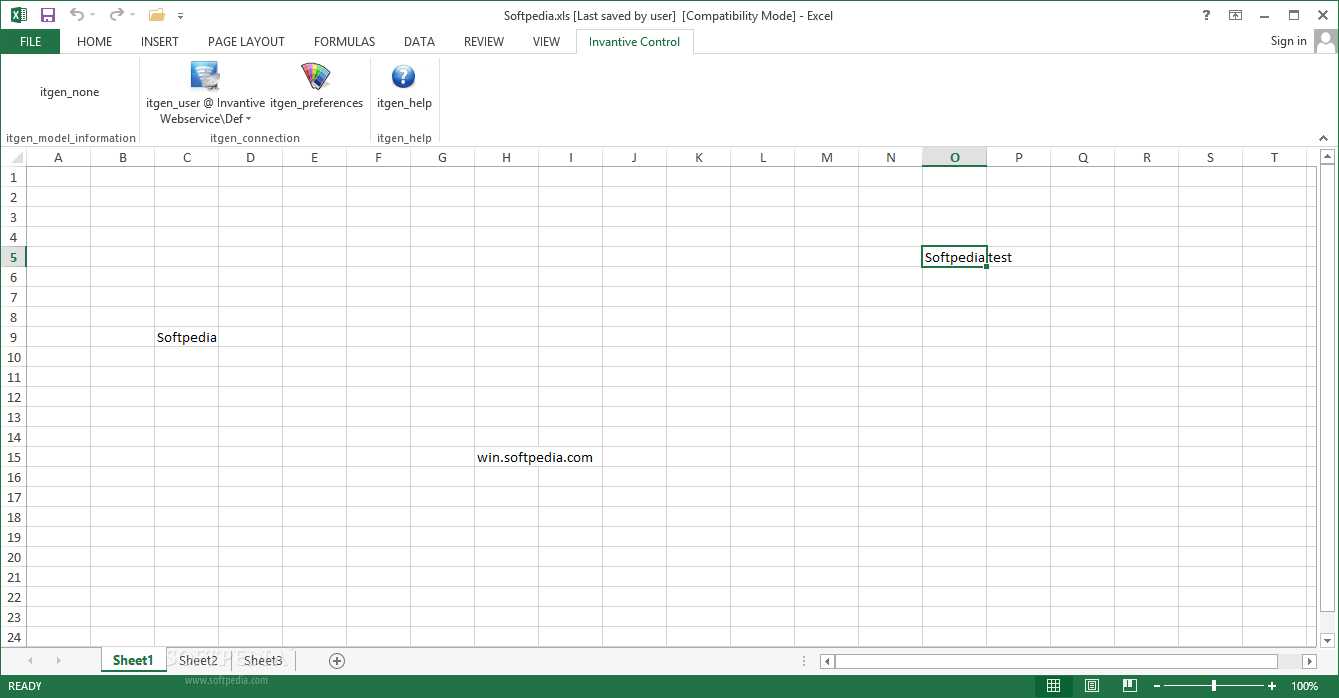Open Excel Help question mark icon
This screenshot has width=1339, height=698.
(x=1206, y=15)
